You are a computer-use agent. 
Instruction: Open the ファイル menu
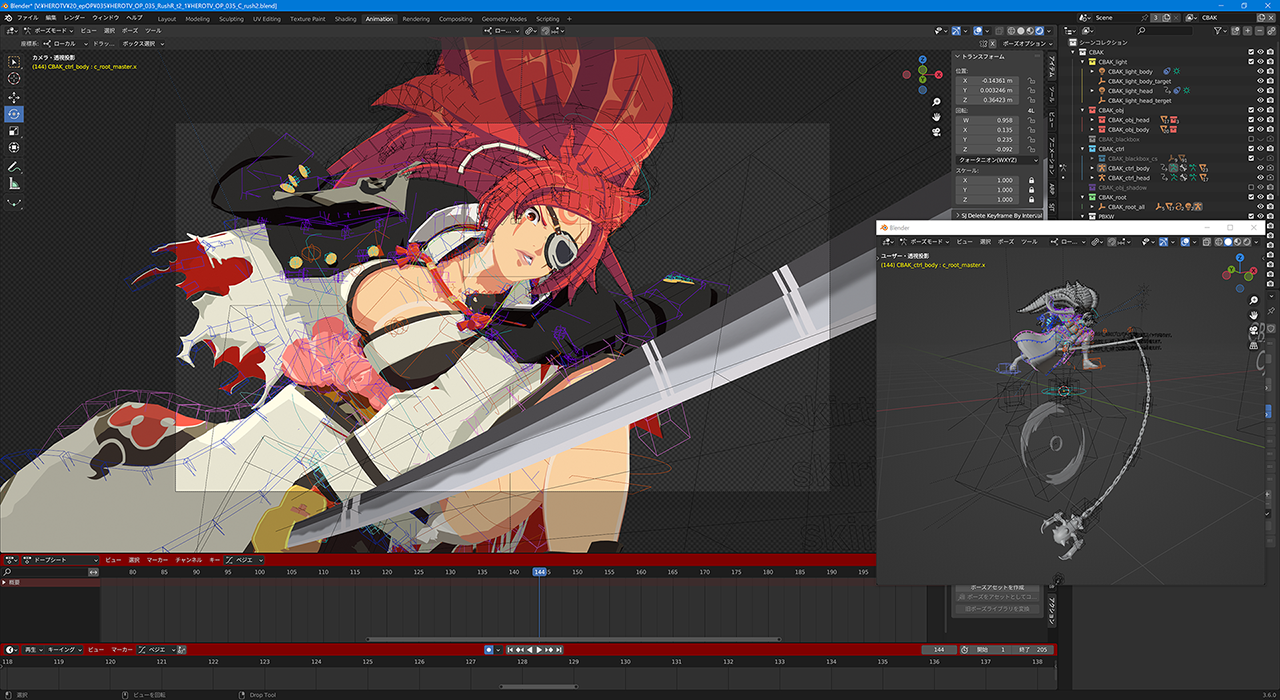pyautogui.click(x=27, y=18)
